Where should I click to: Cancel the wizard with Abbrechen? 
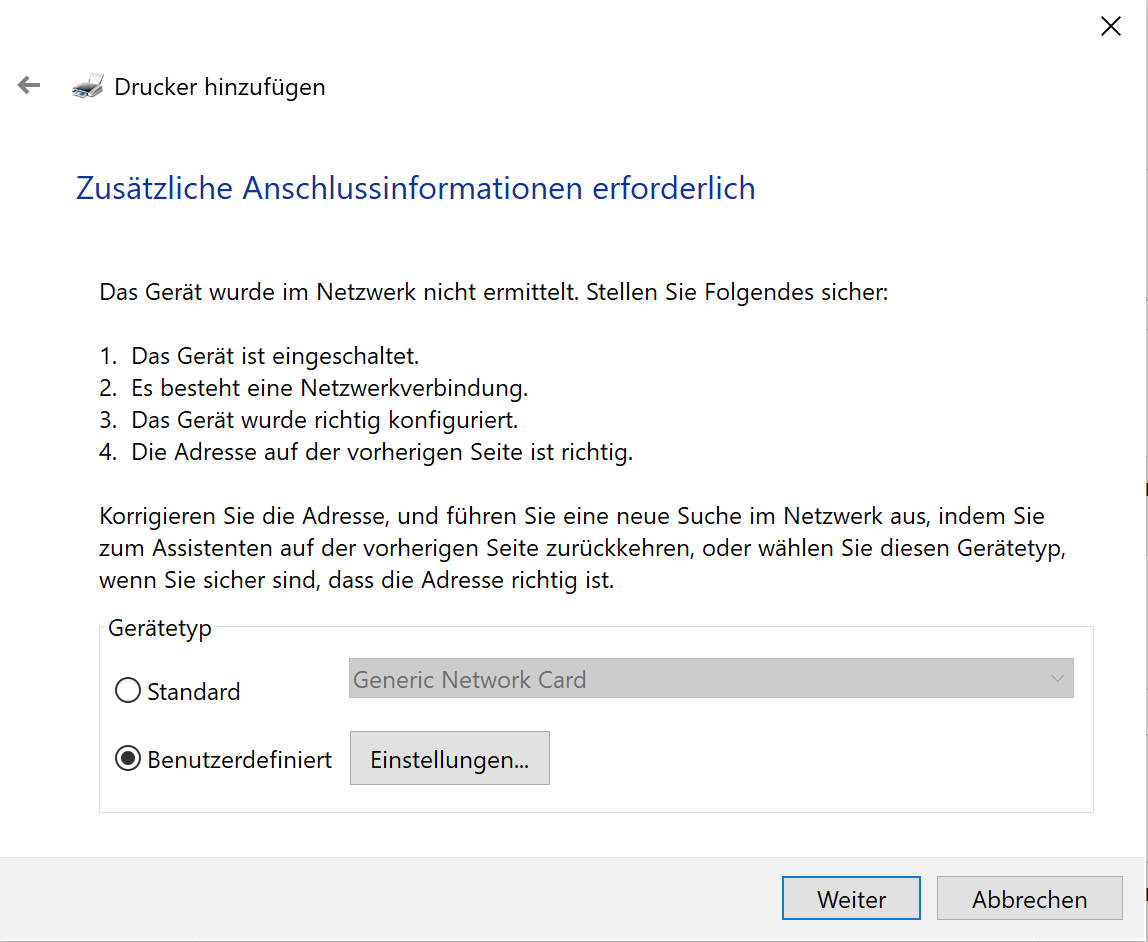[1029, 899]
